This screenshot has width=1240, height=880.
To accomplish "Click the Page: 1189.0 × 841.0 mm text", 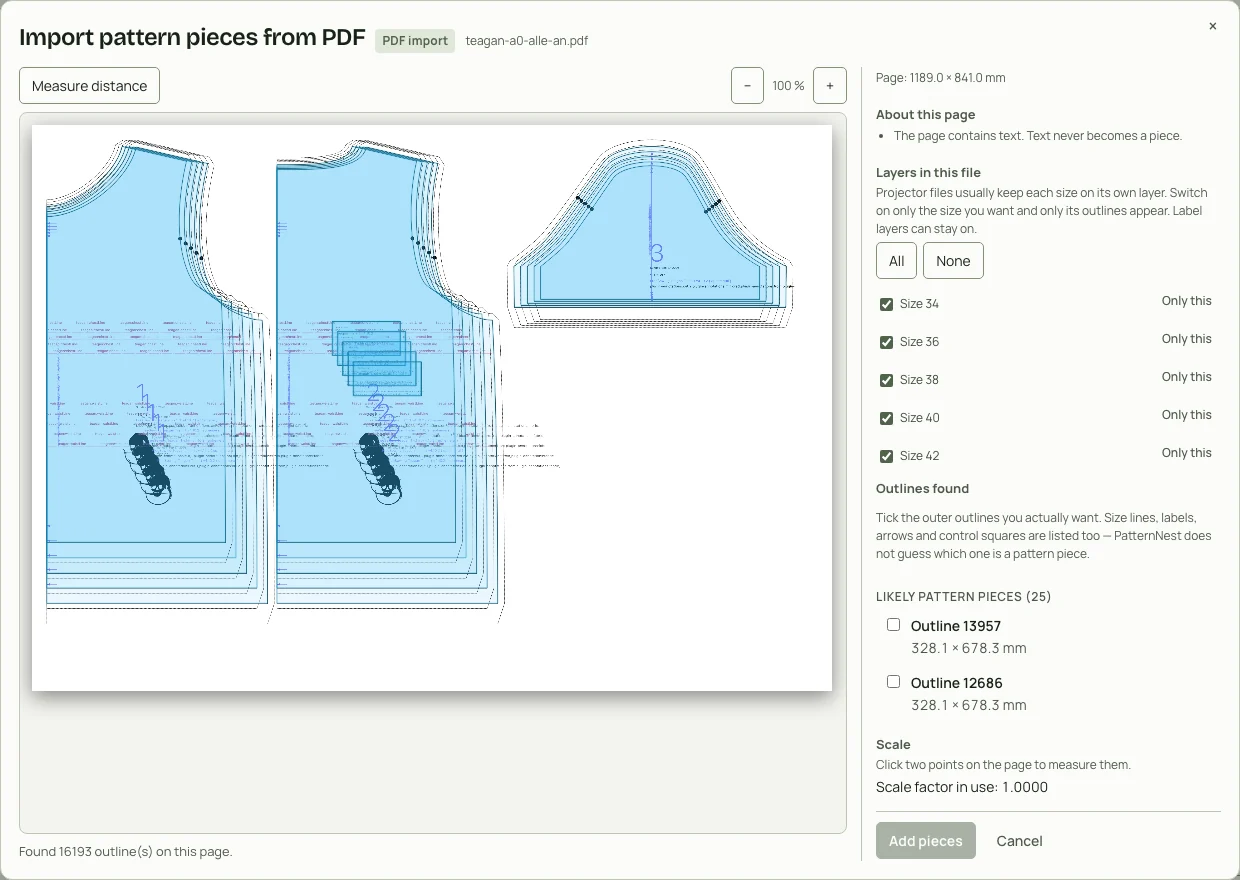I will (x=940, y=77).
